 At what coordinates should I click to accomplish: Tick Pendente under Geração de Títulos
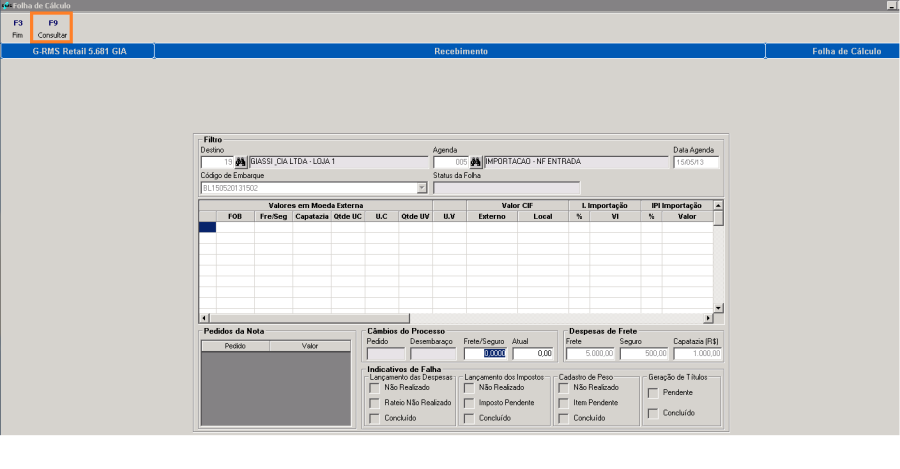coord(651,393)
